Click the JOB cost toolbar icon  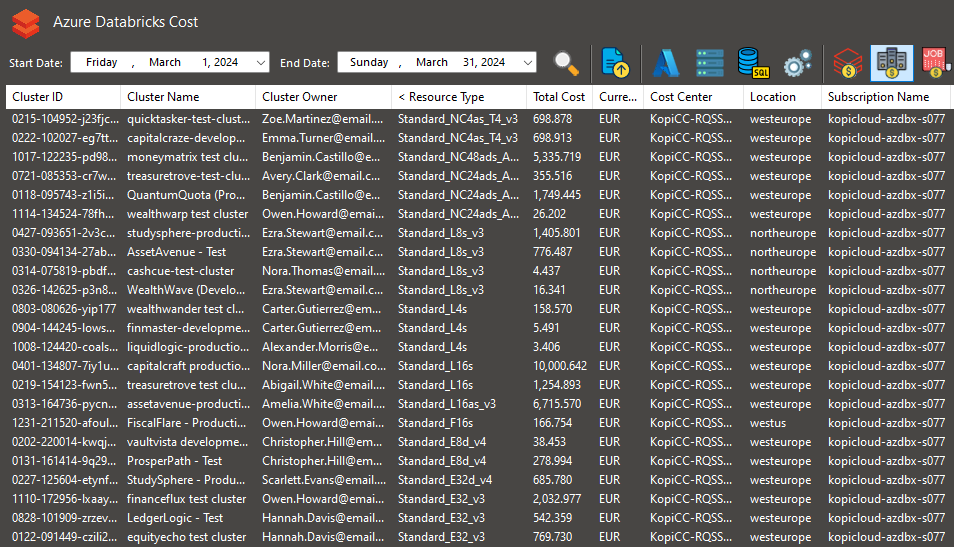[935, 63]
